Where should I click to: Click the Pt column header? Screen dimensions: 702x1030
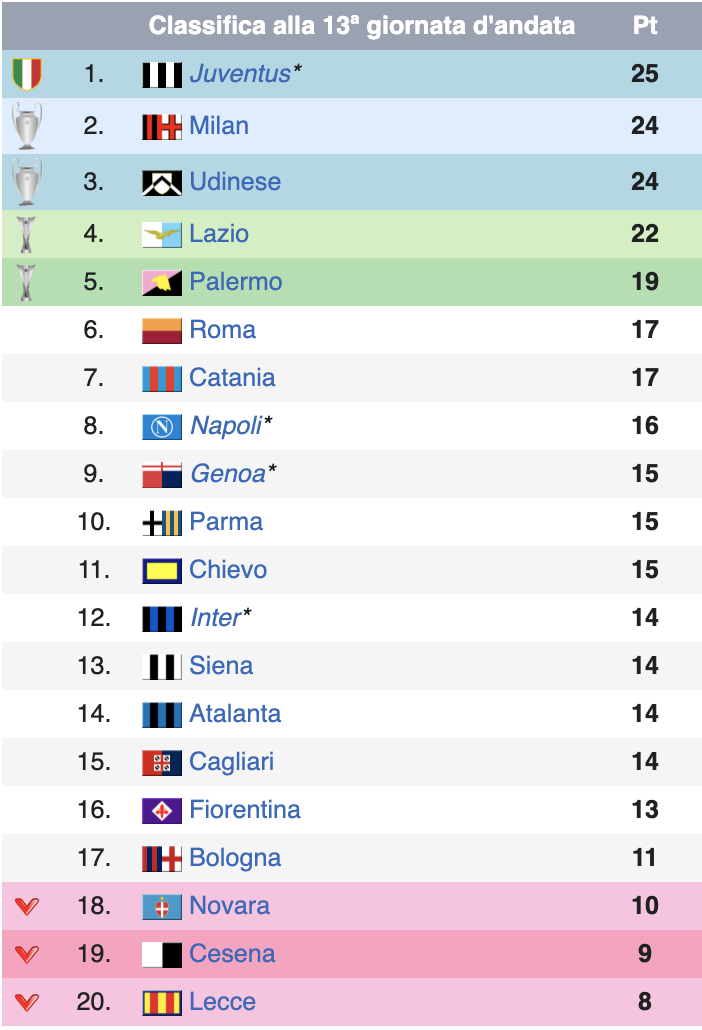point(644,26)
